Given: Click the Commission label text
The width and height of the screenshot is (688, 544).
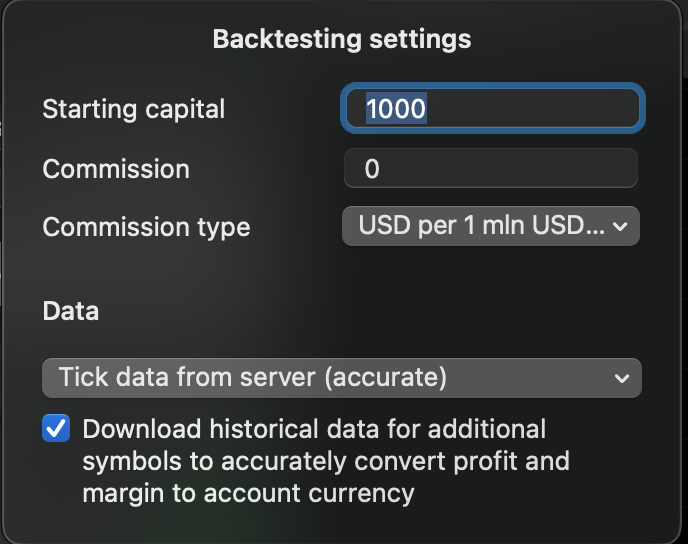Looking at the screenshot, I should tap(116, 169).
